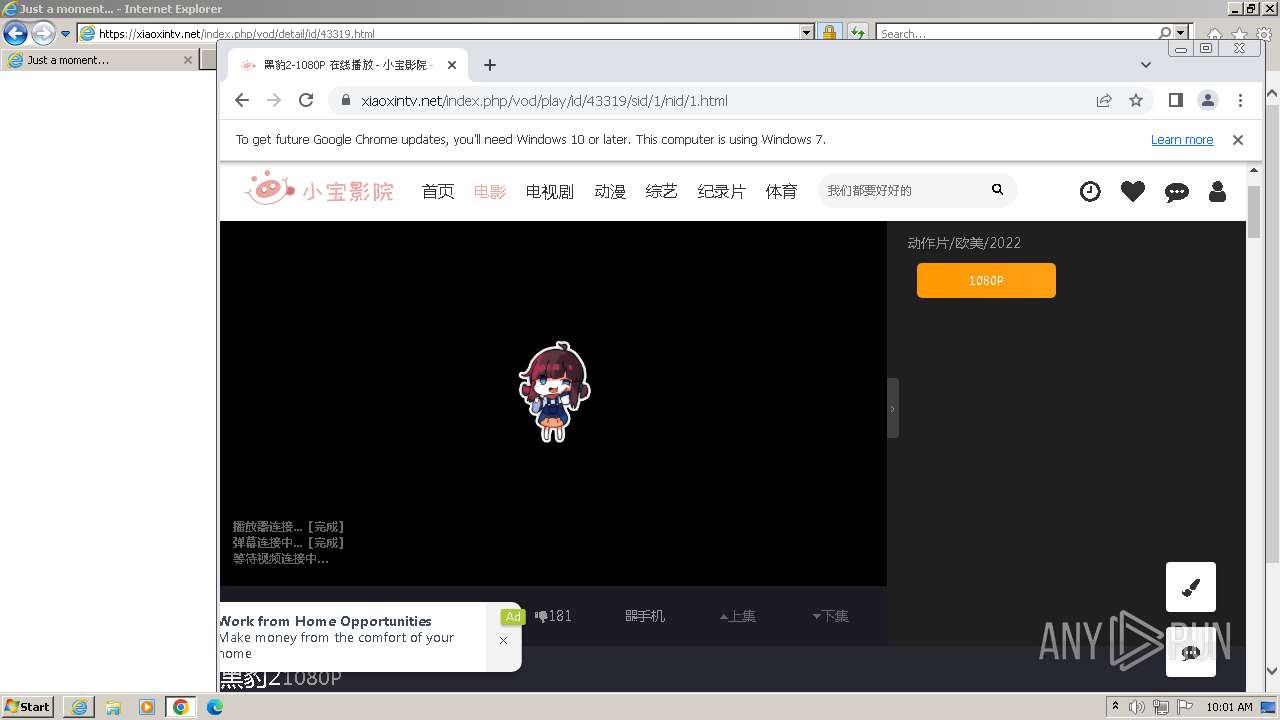Viewport: 1280px width, 720px height.
Task: Click the thumbs-down 181 counter
Action: [554, 616]
